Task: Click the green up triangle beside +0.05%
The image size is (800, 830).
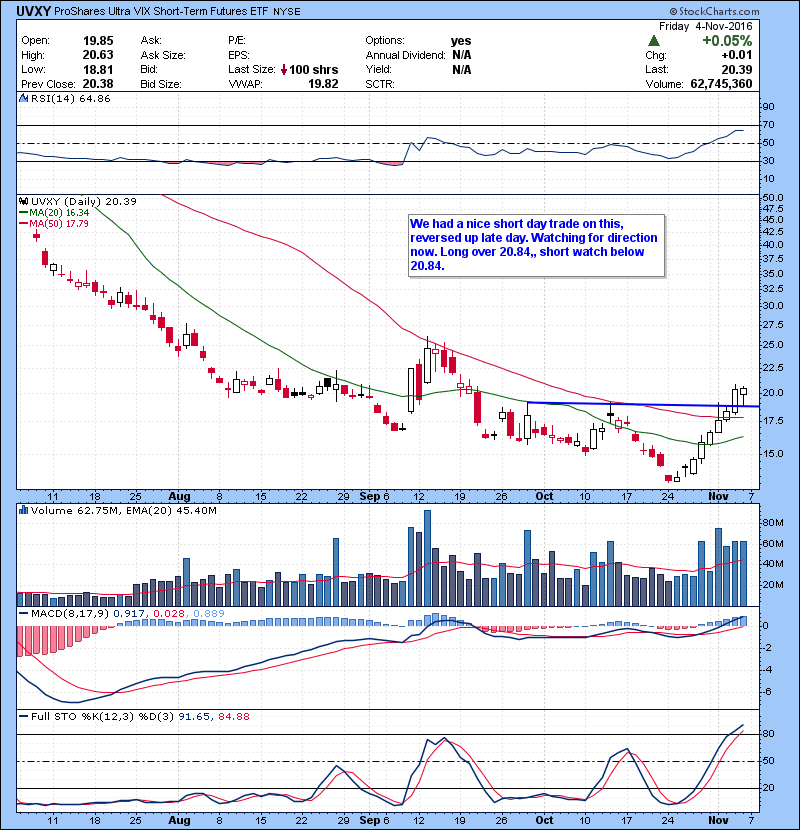Action: (653, 41)
